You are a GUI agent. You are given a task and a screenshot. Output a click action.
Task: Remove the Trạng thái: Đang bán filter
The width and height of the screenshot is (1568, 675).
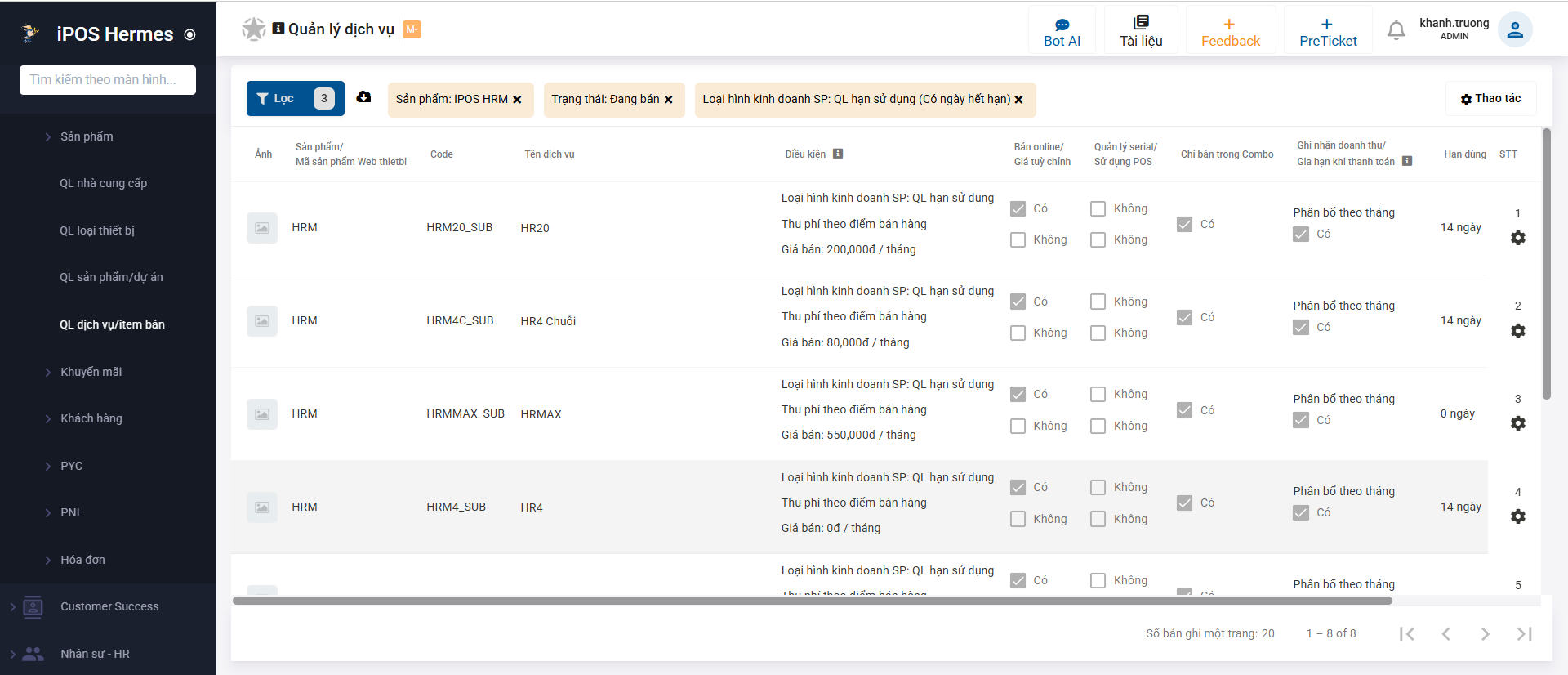[668, 100]
